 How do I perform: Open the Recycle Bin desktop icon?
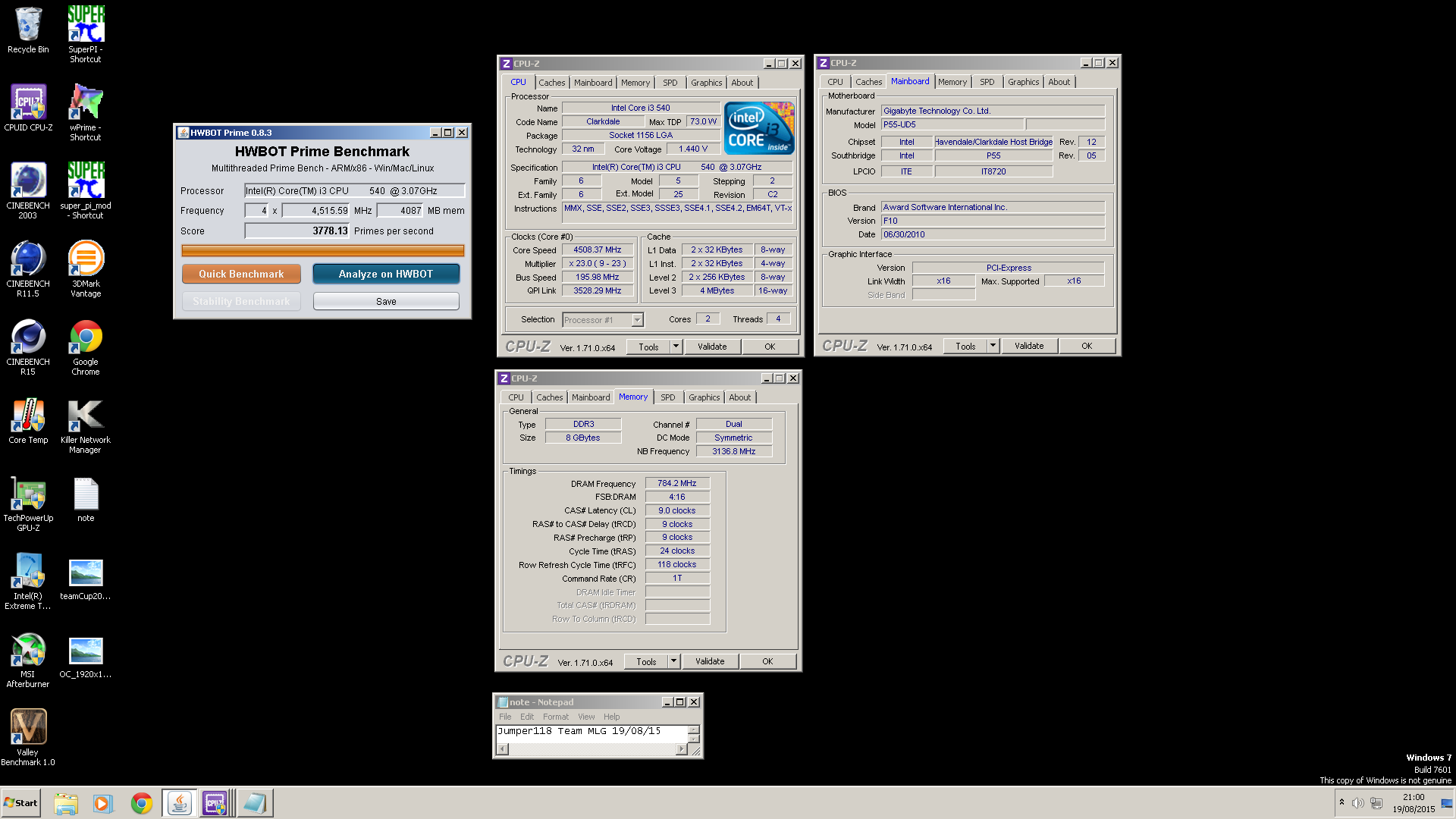tap(28, 30)
